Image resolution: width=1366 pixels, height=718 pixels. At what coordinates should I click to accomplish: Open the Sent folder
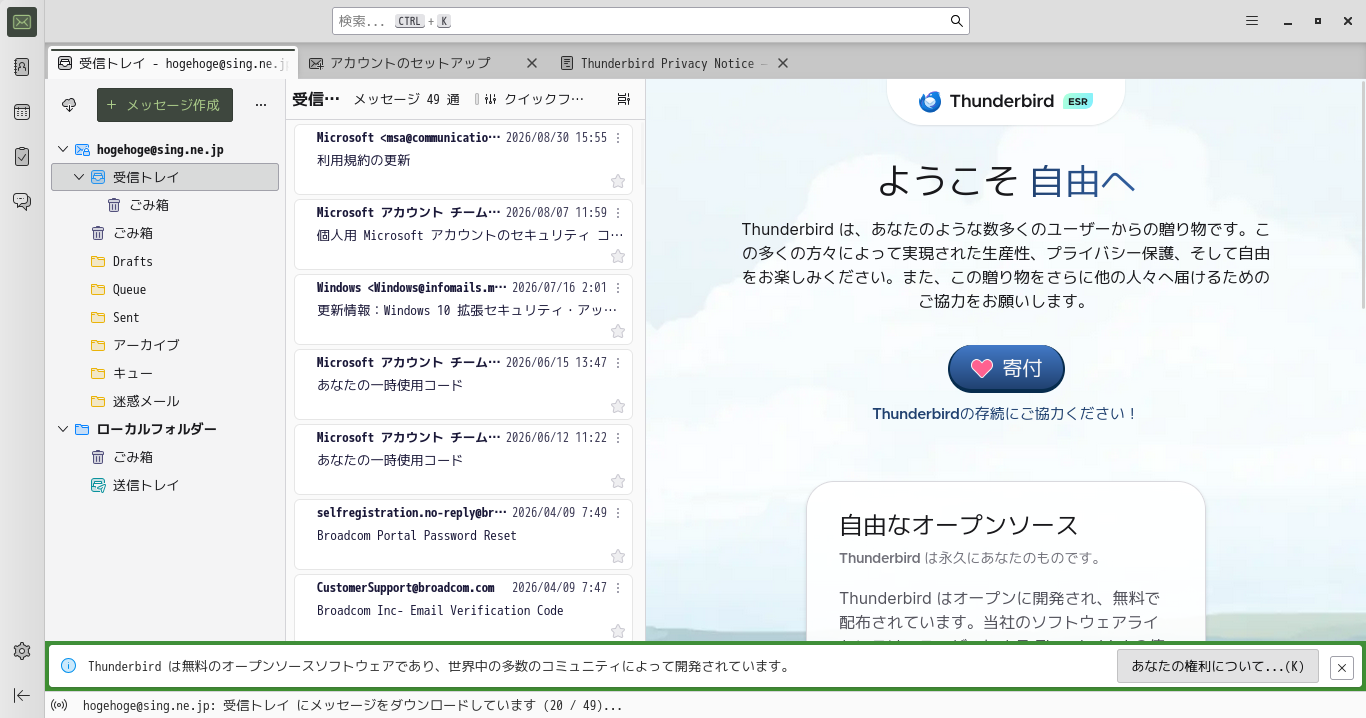[x=165, y=317]
